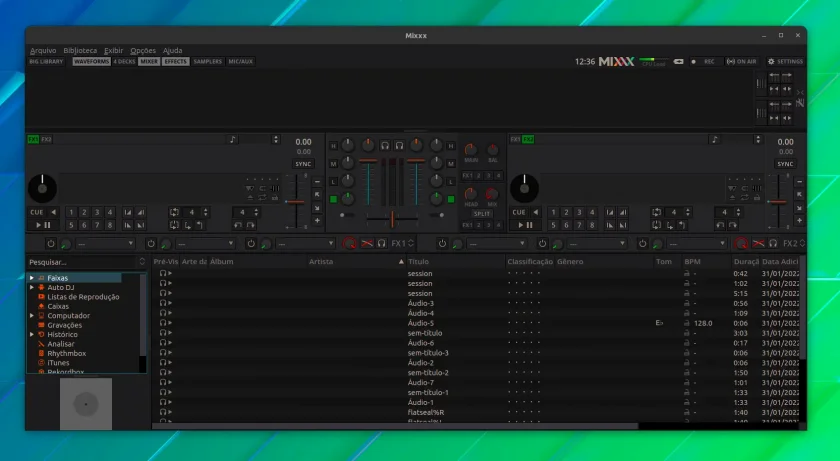Click right deck reverse playback arrow

(x=536, y=212)
